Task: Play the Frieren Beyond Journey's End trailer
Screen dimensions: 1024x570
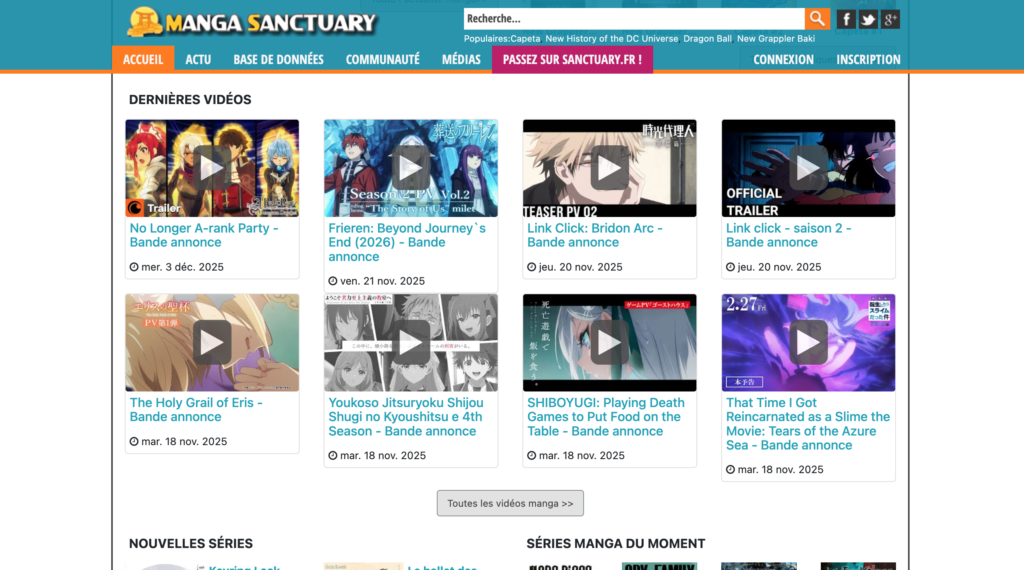Action: [410, 168]
